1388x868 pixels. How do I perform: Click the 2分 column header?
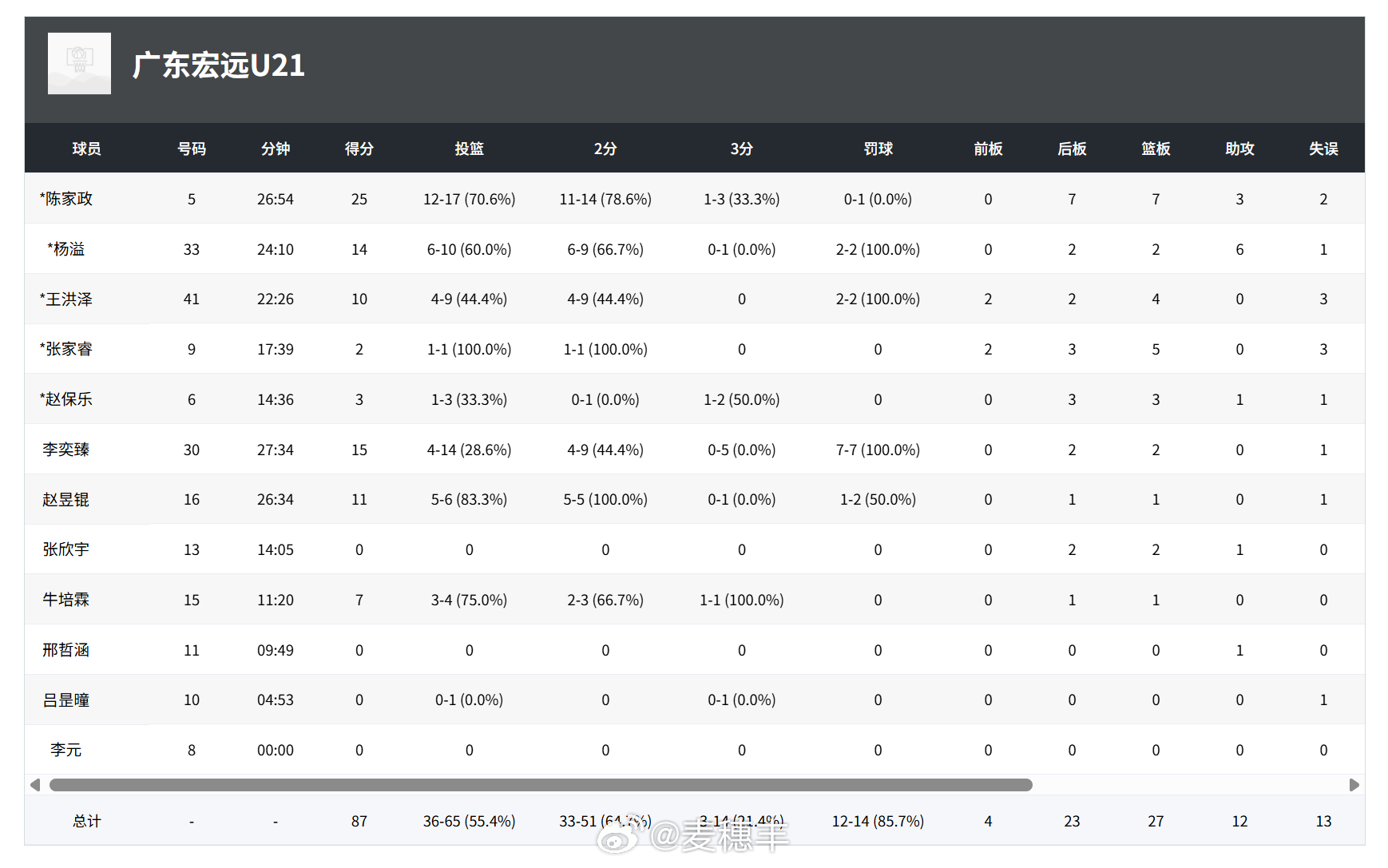click(605, 149)
